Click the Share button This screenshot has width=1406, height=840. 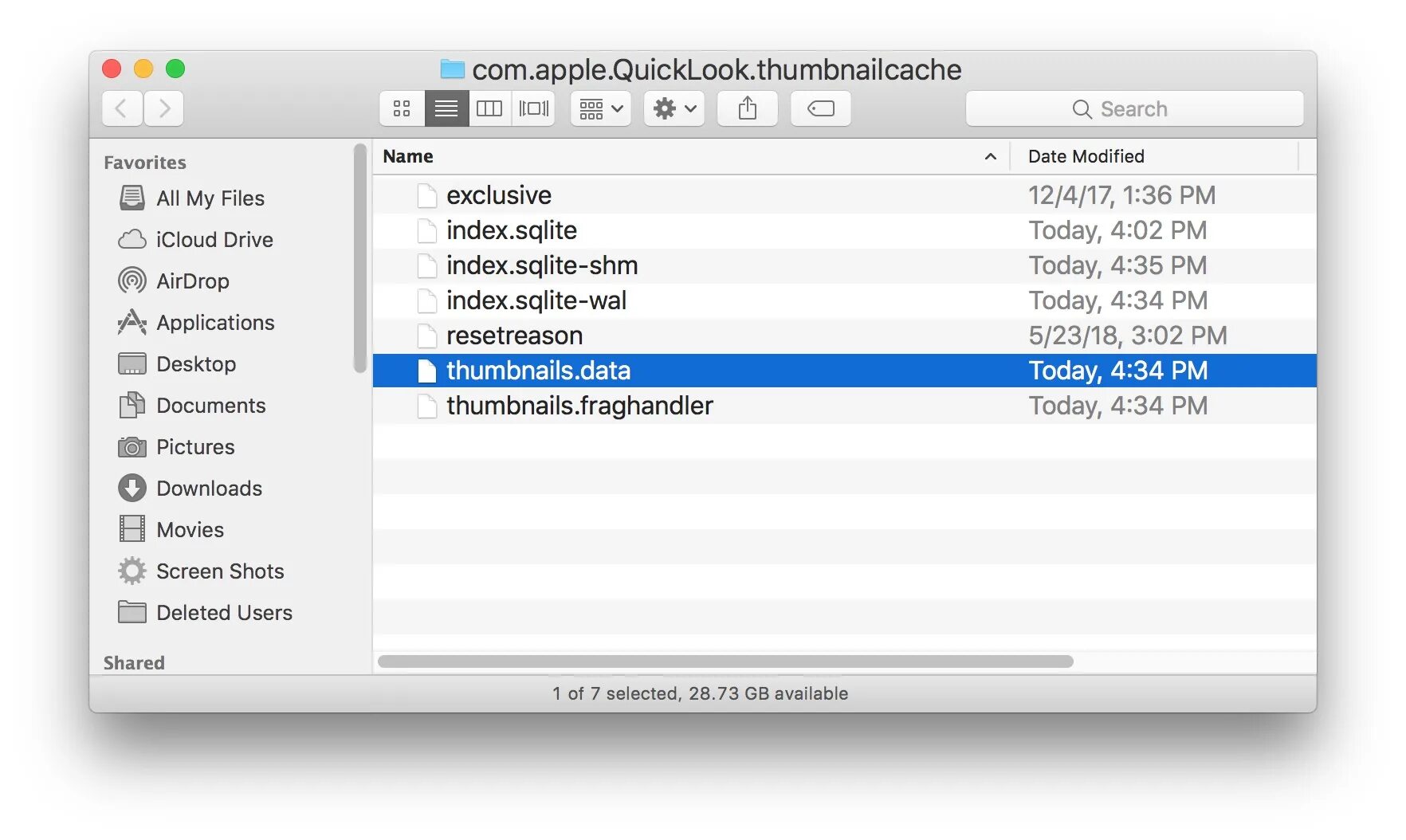[748, 108]
